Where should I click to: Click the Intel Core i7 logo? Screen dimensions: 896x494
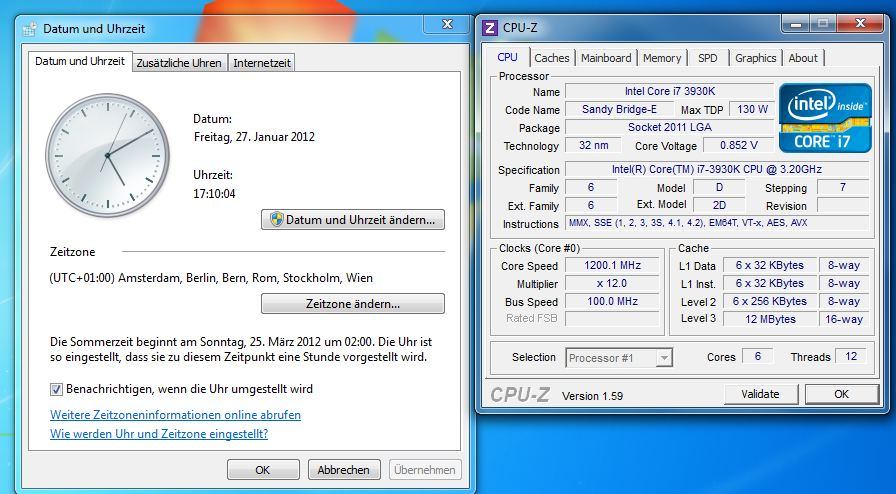825,118
